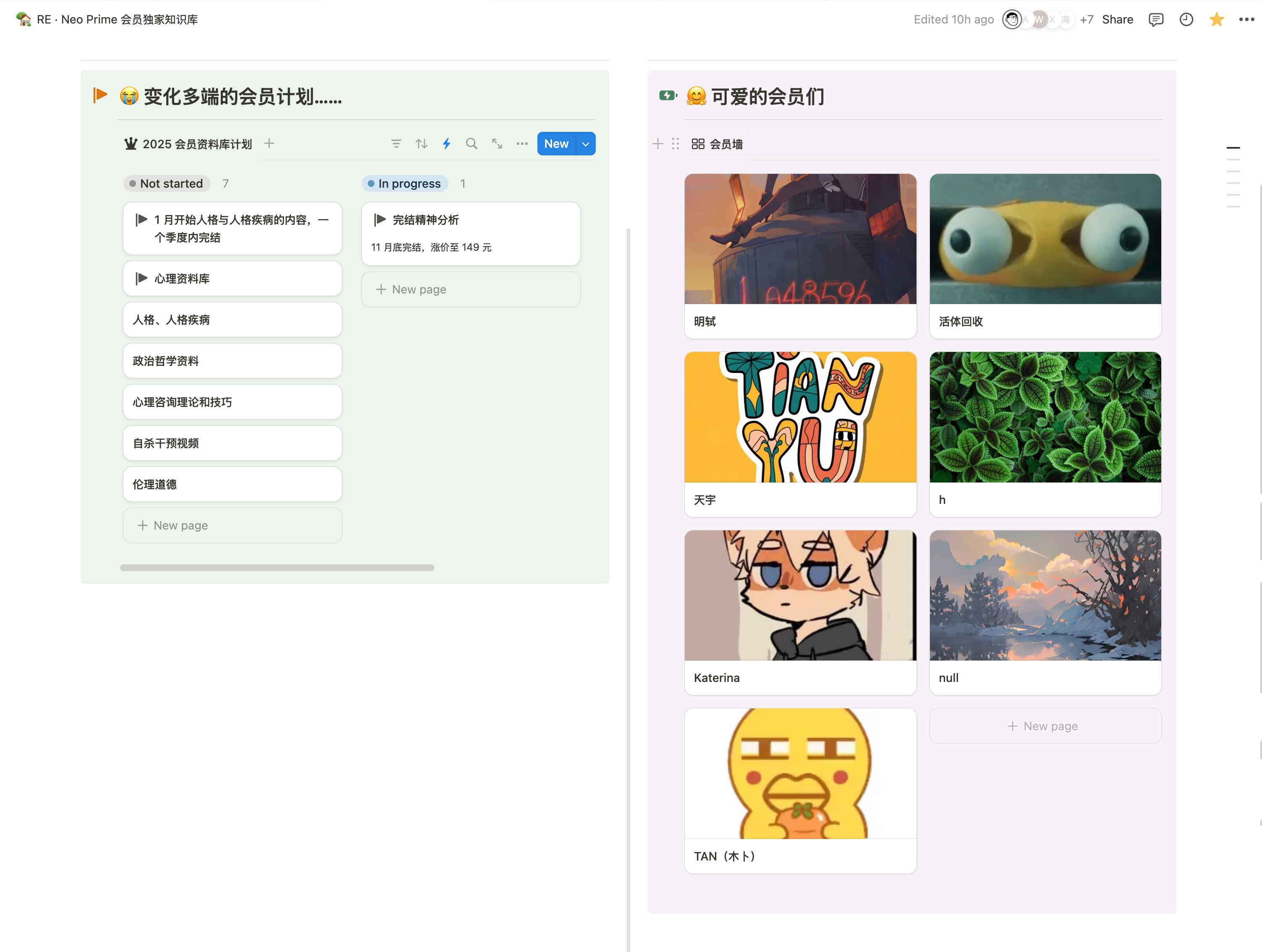Open the comments icon in top bar
The image size is (1262, 952).
[x=1156, y=19]
